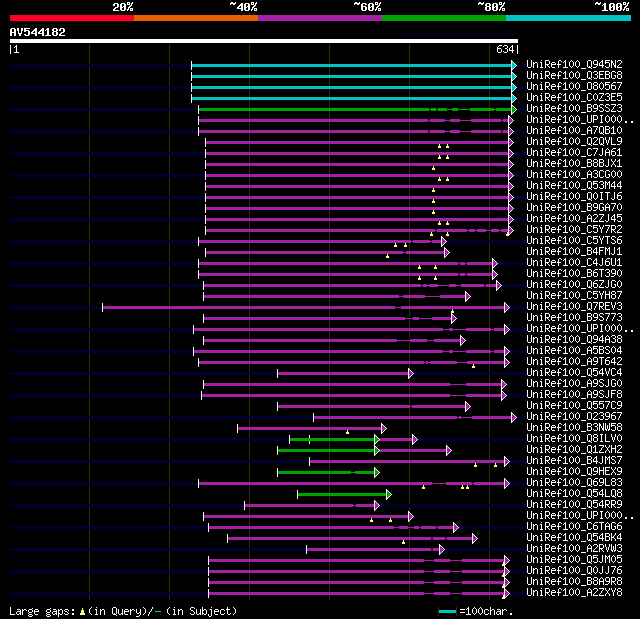
Task: Open hit UniRef100_A2RVW3
Action: tap(574, 549)
